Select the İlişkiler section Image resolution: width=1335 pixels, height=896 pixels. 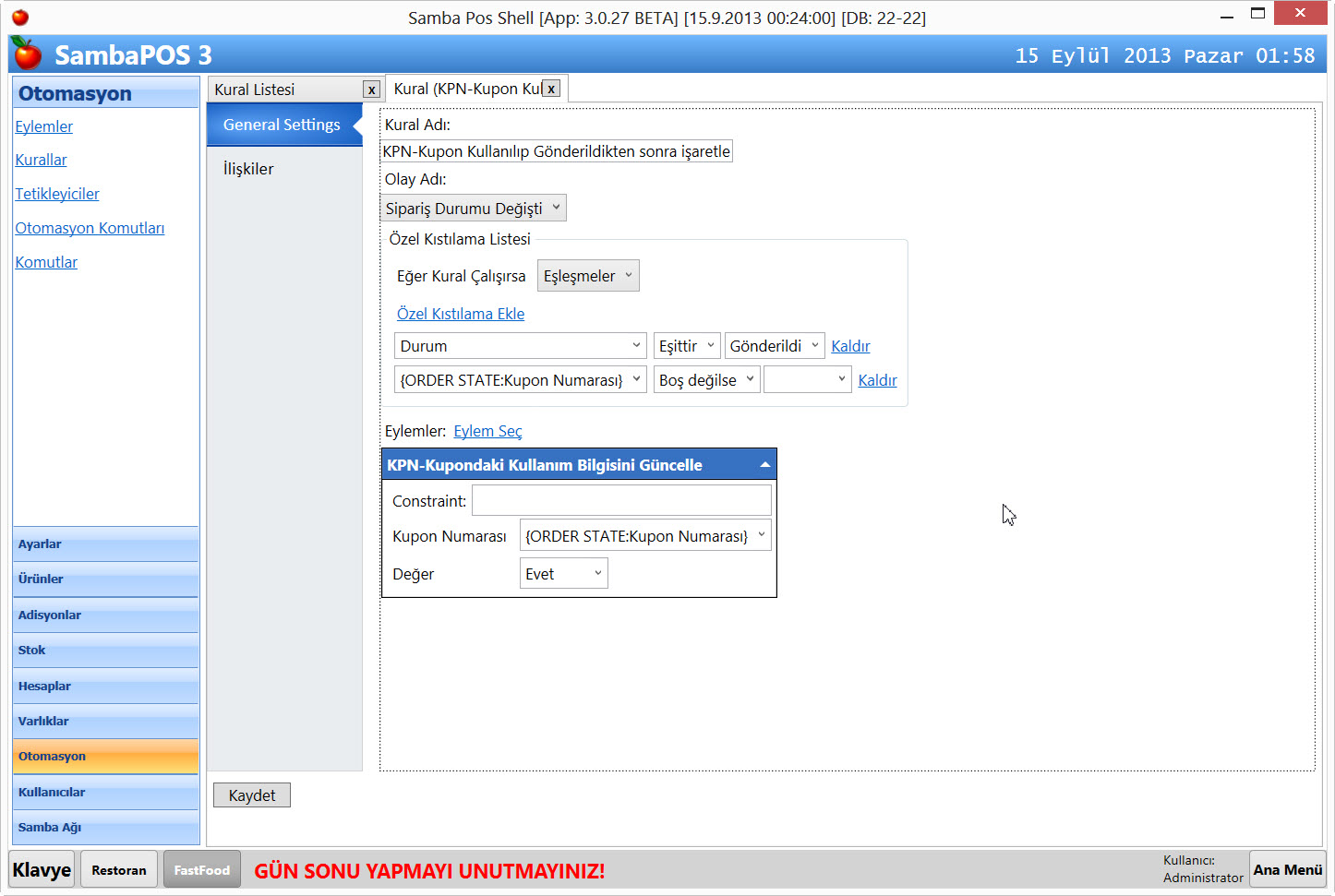[248, 169]
